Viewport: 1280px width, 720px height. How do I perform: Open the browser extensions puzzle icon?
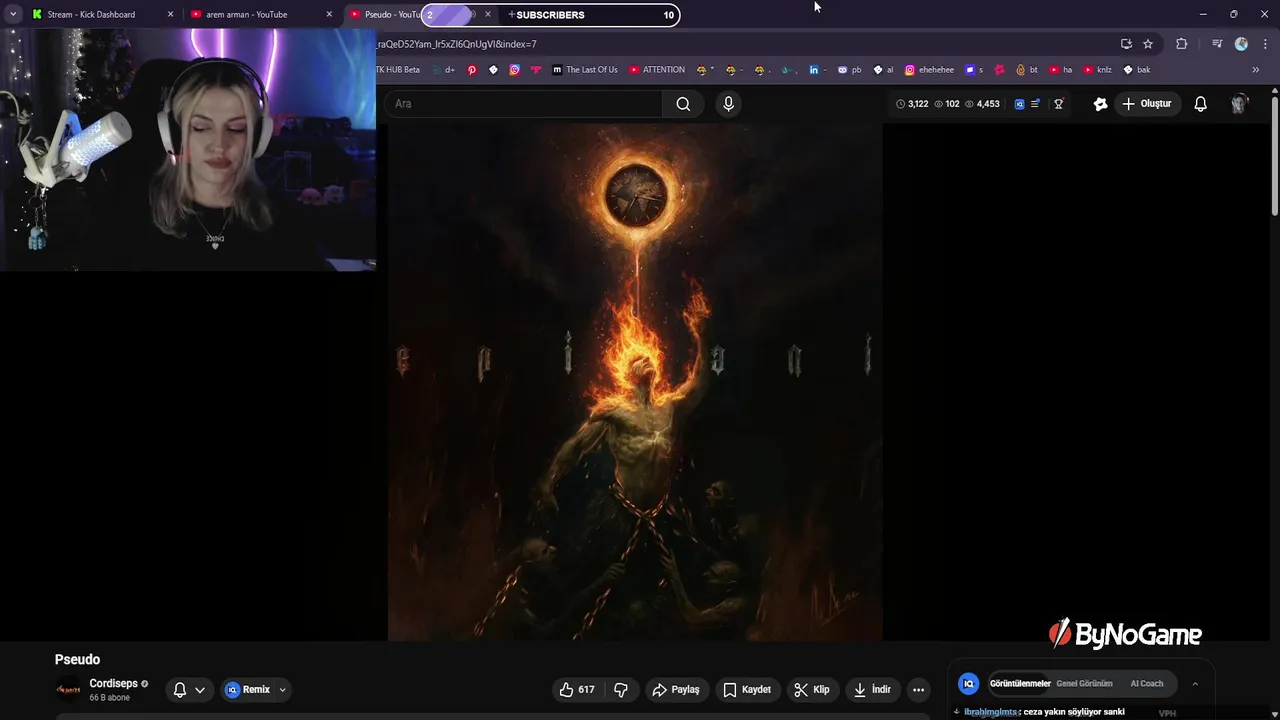click(x=1182, y=44)
